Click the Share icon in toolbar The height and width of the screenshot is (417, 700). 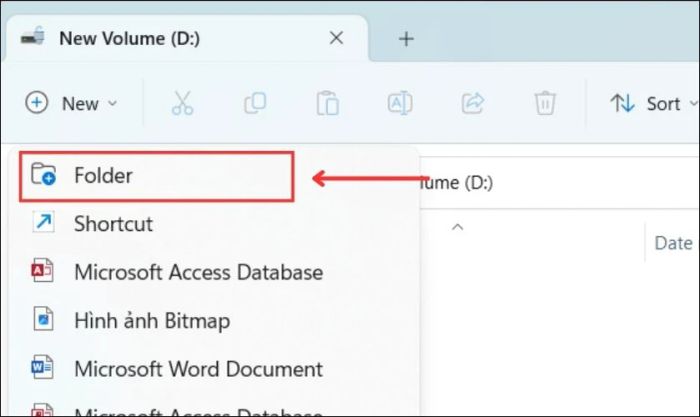tap(473, 104)
